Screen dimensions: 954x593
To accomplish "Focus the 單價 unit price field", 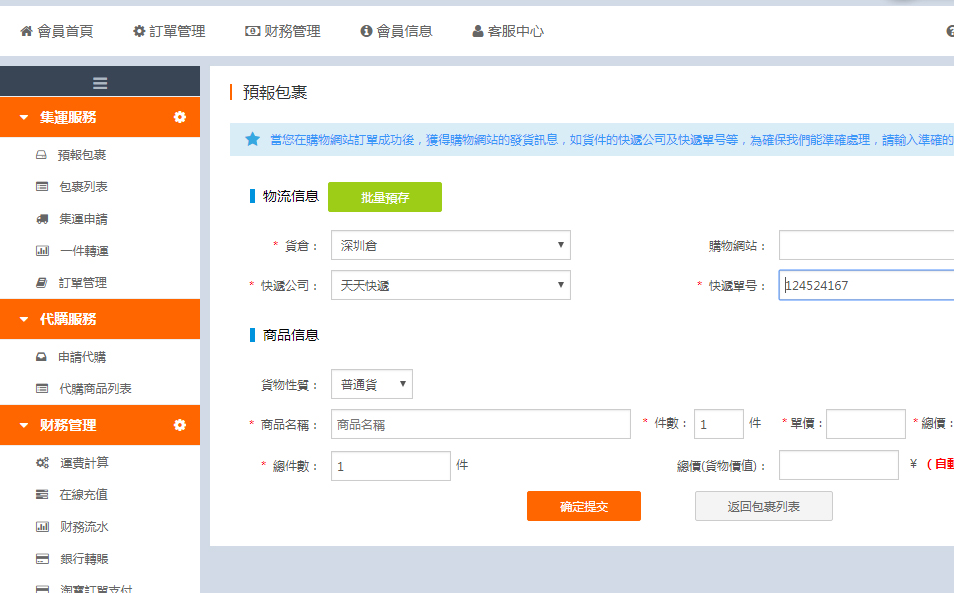I will [x=866, y=424].
